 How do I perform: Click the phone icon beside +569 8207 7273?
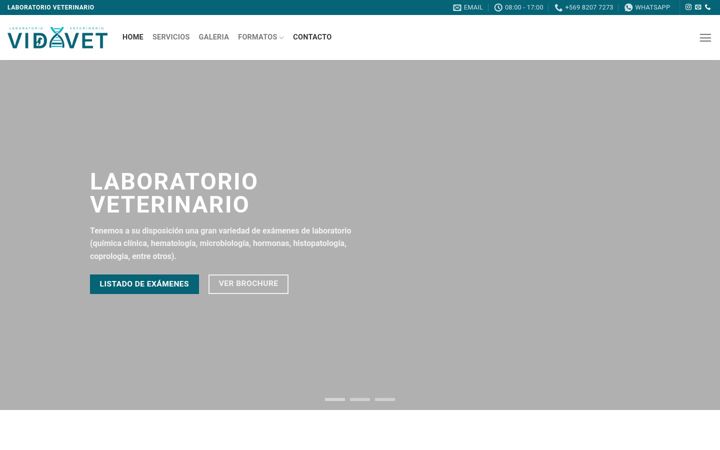[558, 7]
